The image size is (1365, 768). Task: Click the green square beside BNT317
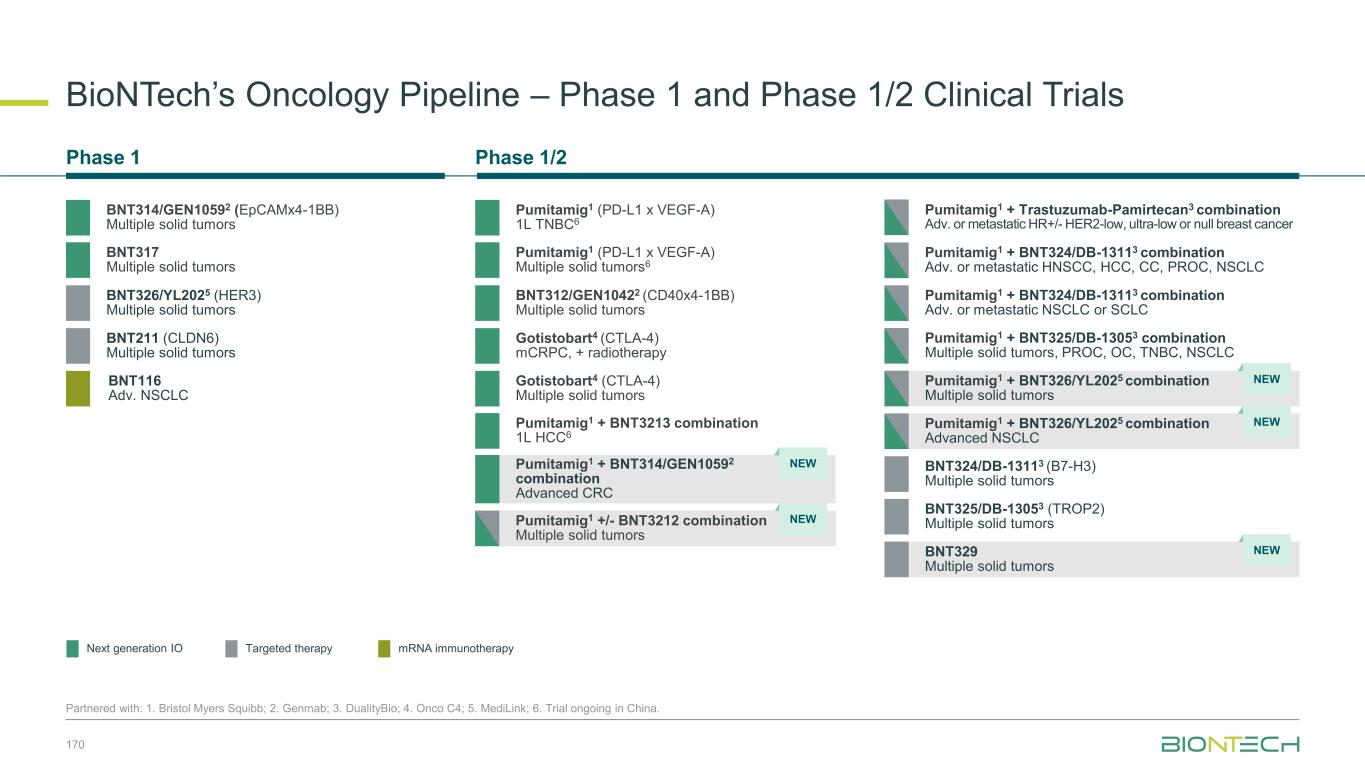79,260
